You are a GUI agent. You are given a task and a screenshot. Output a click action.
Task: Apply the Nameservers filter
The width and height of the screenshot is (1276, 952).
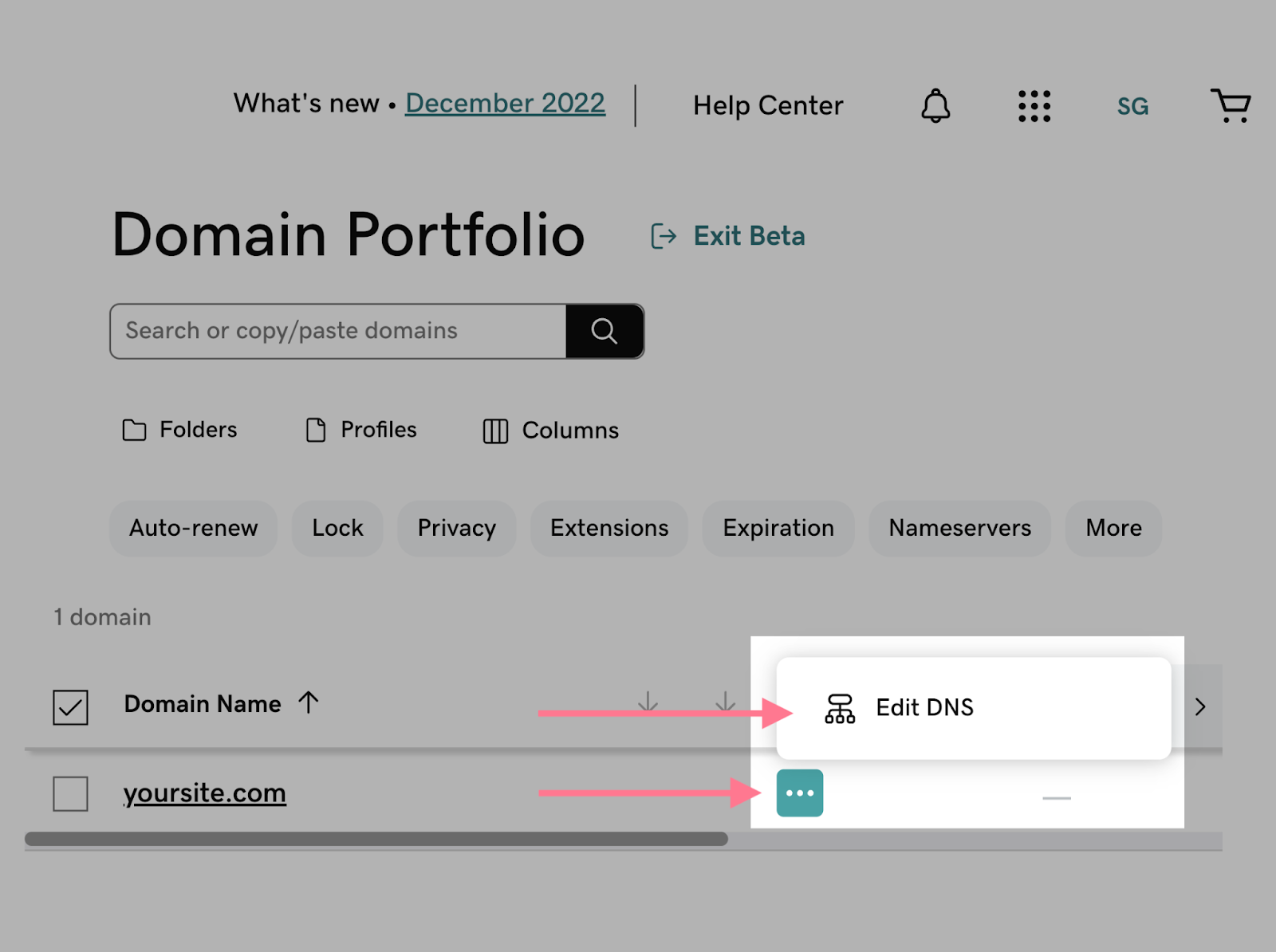[x=959, y=528]
